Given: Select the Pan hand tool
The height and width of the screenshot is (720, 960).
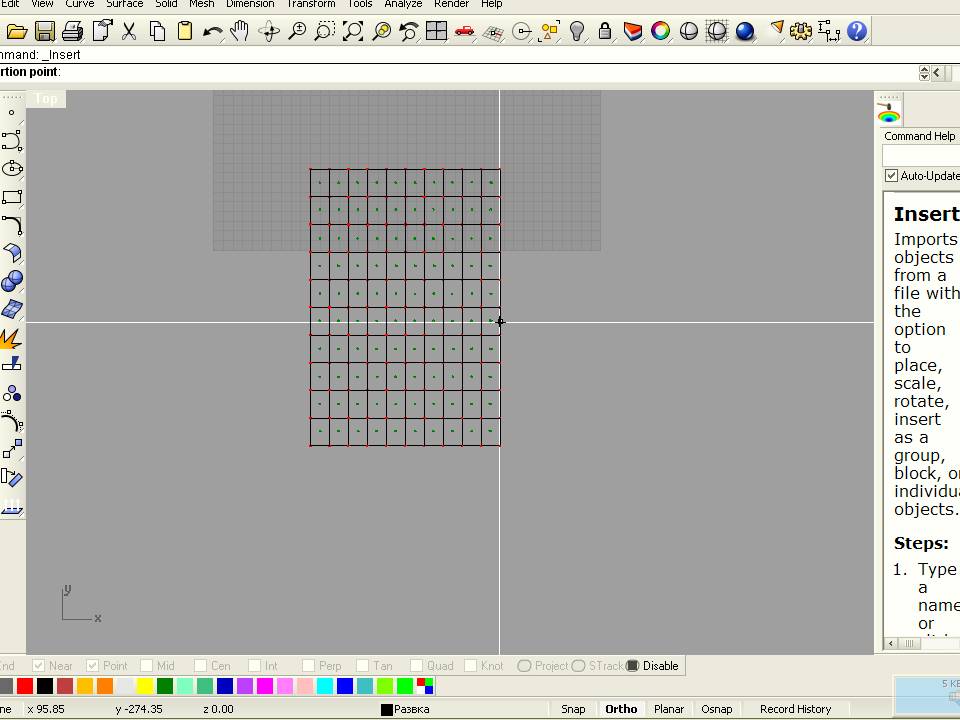Looking at the screenshot, I should (240, 32).
